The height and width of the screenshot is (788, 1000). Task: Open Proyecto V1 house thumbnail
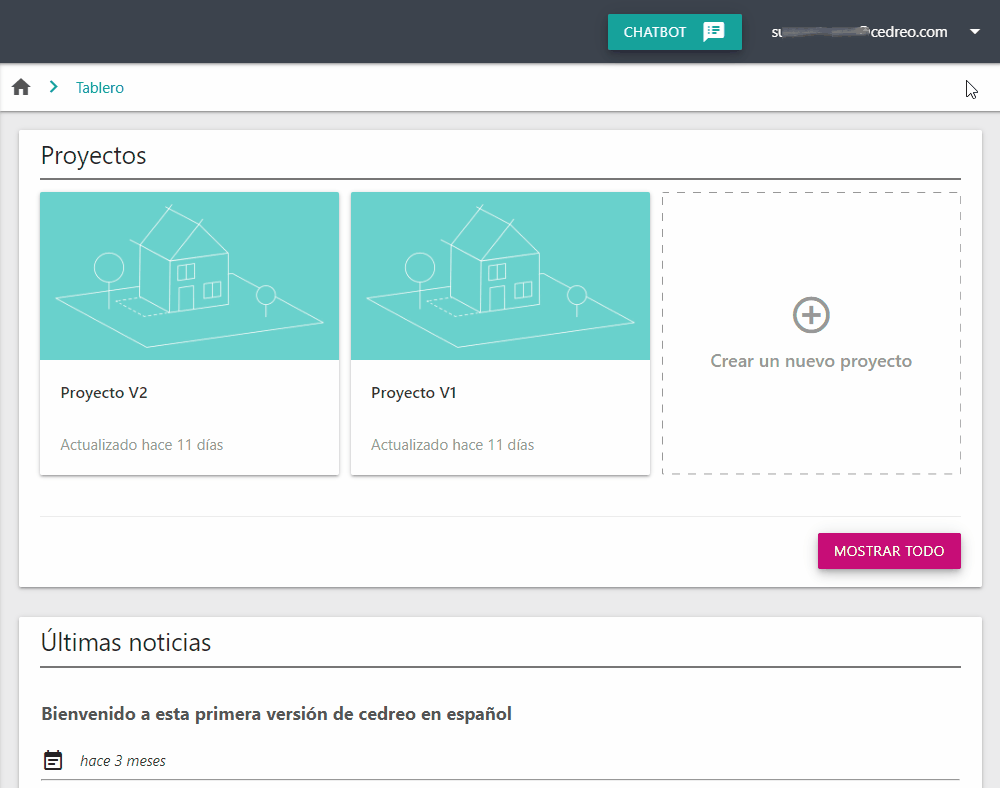500,276
